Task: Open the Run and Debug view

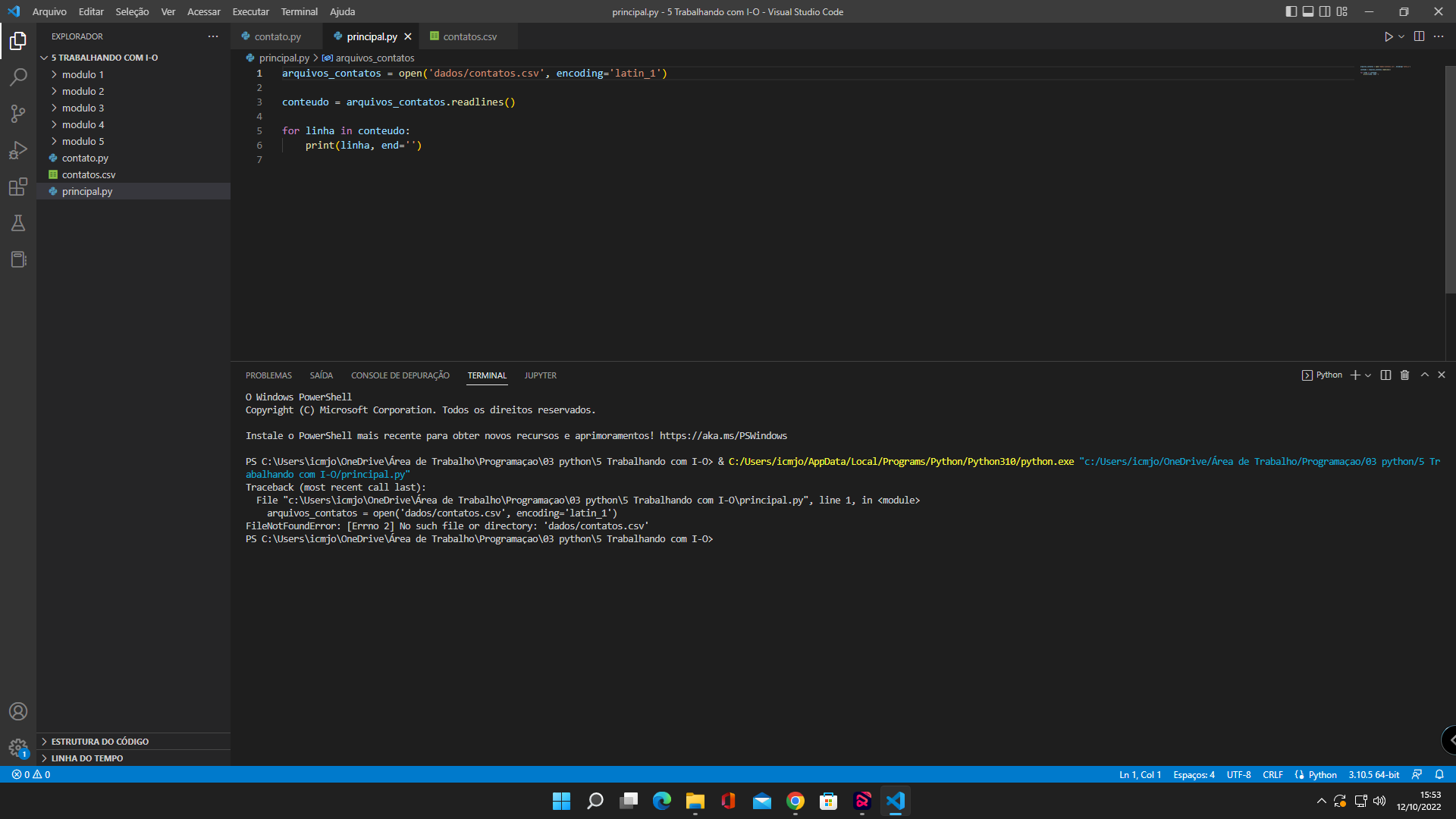Action: [18, 150]
